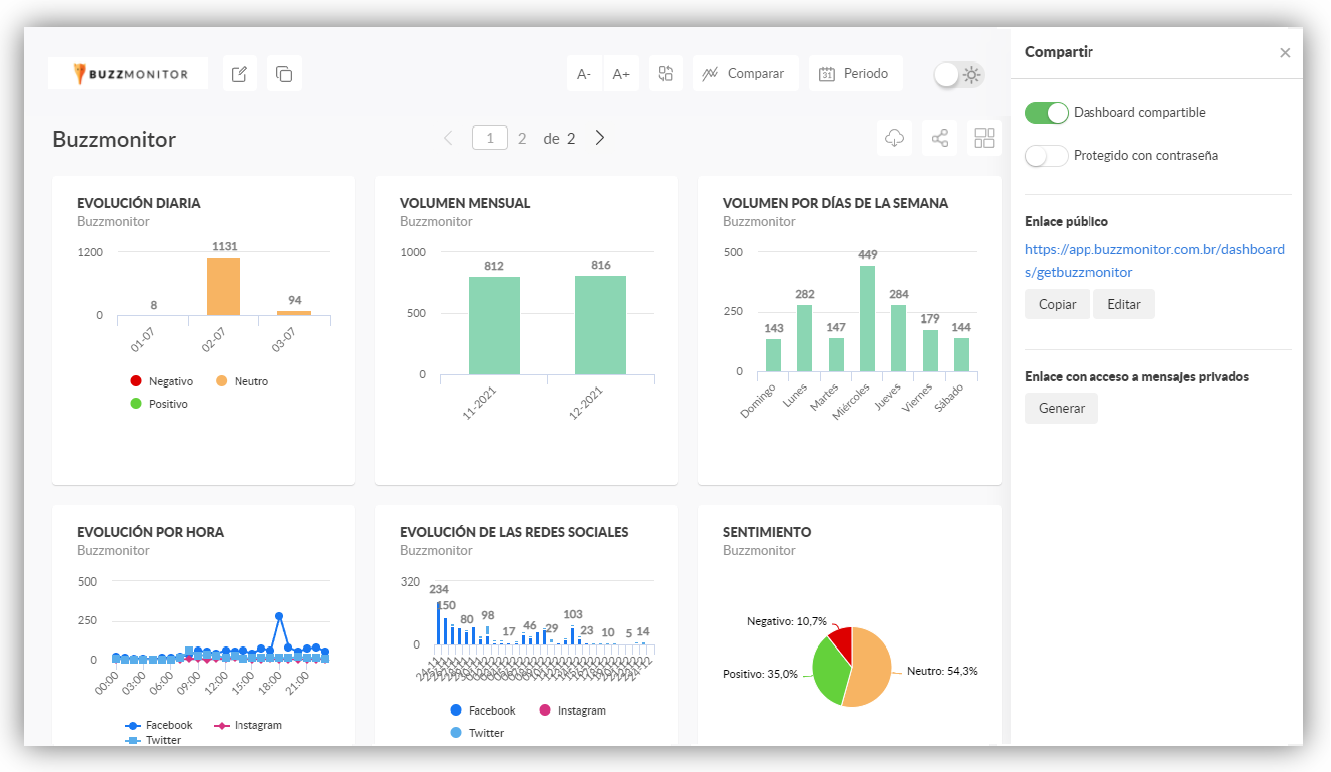Image resolution: width=1331 pixels, height=772 pixels.
Task: Go to next page with right chevron
Action: coord(600,138)
